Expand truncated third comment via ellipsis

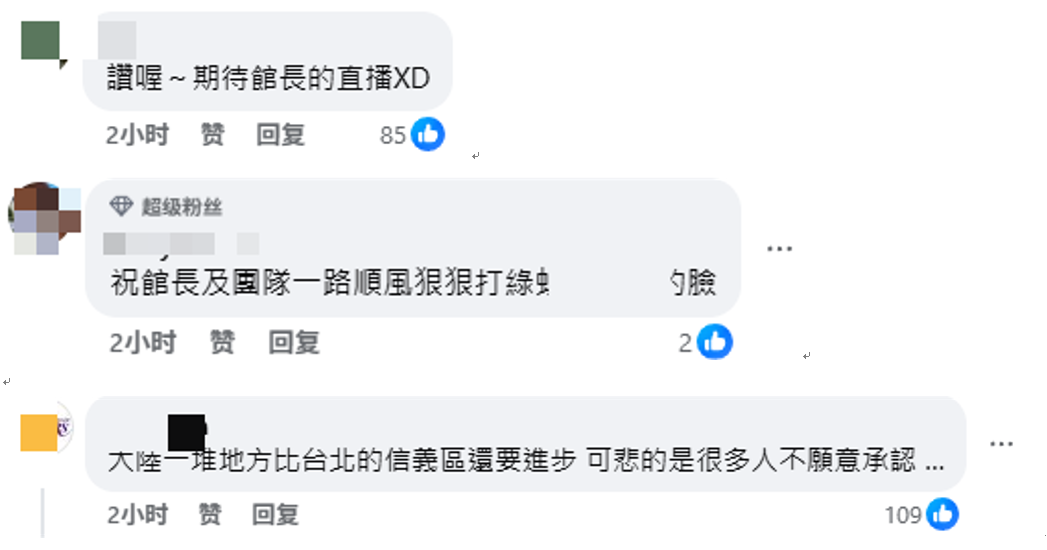935,467
